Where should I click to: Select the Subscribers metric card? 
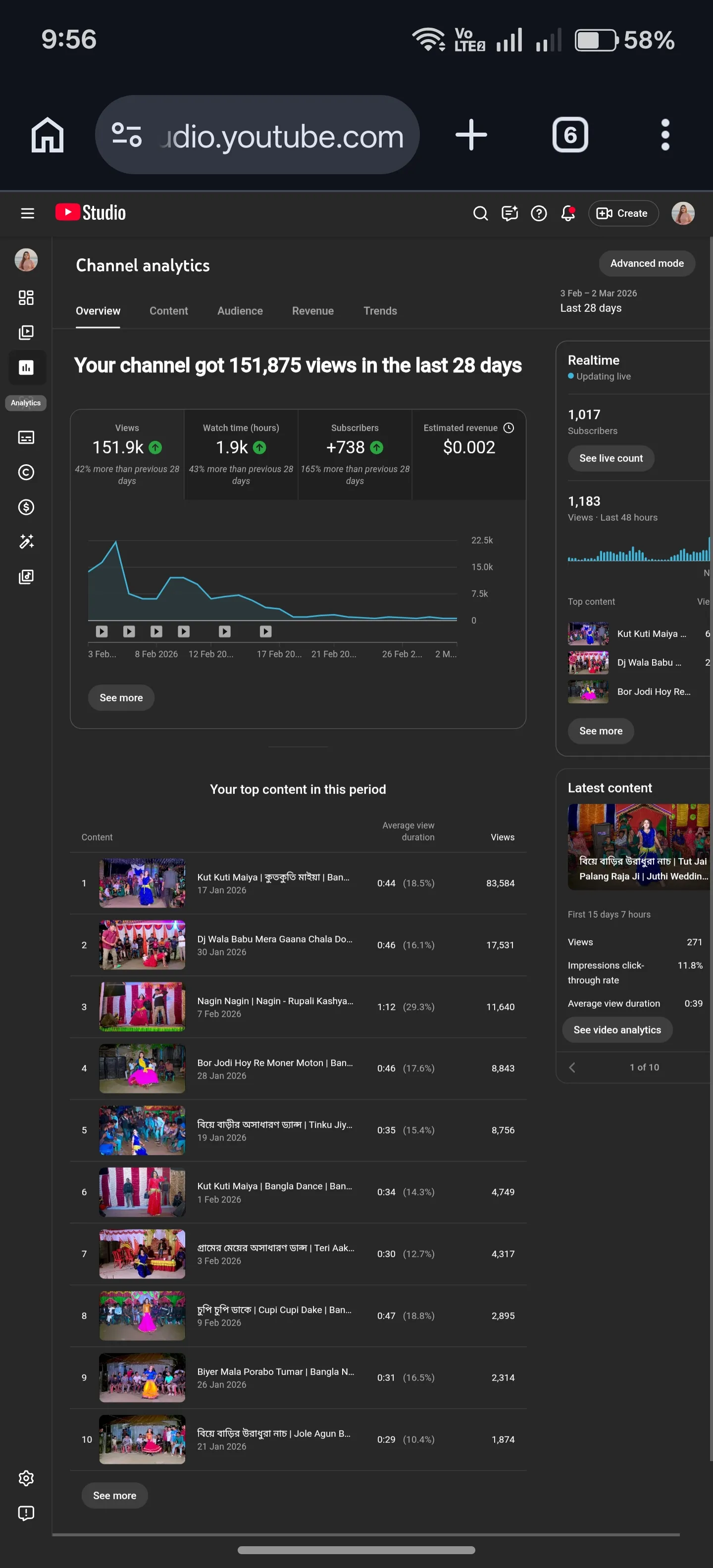pos(355,454)
